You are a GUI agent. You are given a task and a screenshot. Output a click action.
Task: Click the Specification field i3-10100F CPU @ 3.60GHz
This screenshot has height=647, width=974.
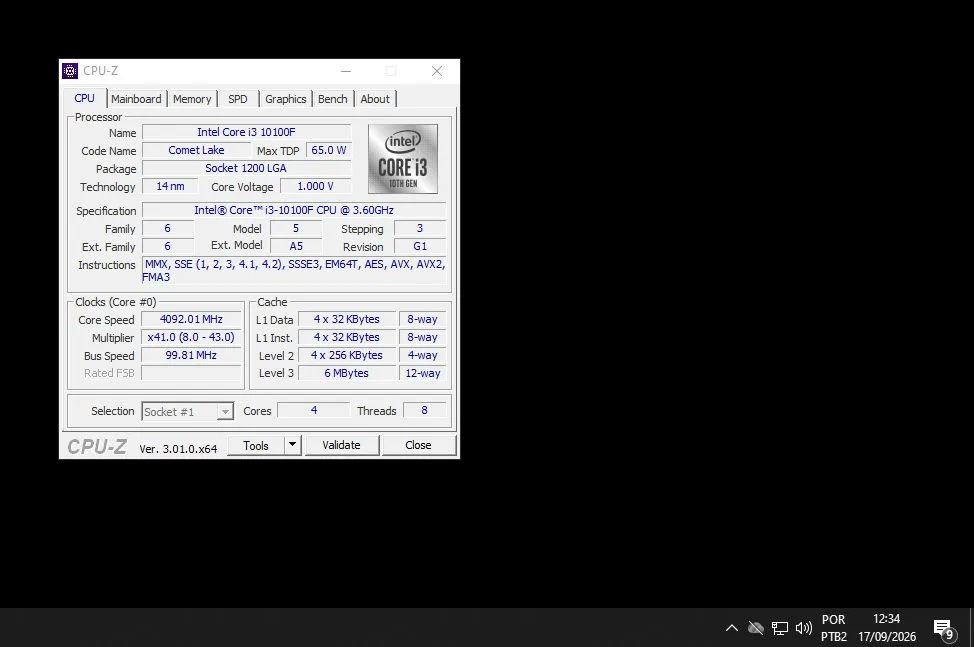(294, 210)
